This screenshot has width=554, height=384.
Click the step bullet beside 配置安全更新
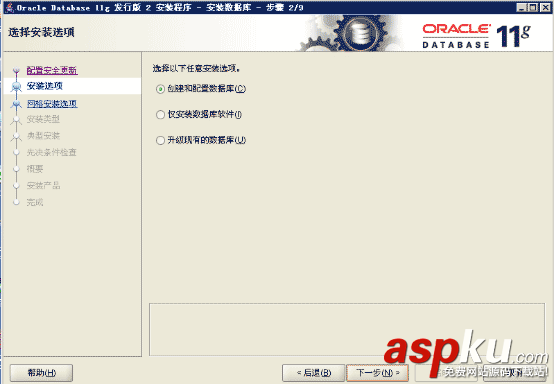[x=16, y=70]
